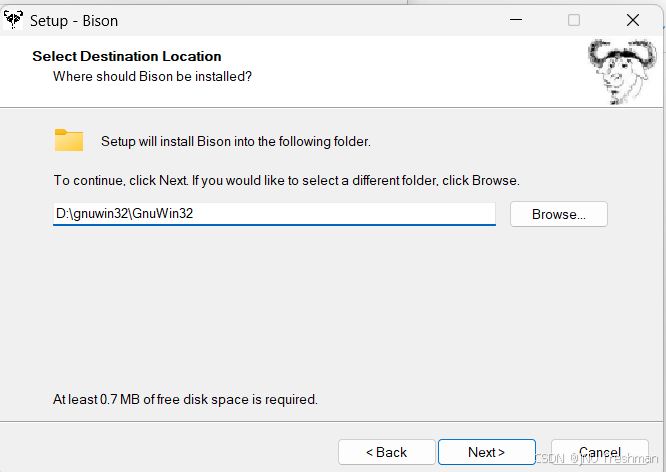This screenshot has width=666, height=472.
Task: Click 'Setup will install Bison into' sentence
Action: (x=236, y=141)
